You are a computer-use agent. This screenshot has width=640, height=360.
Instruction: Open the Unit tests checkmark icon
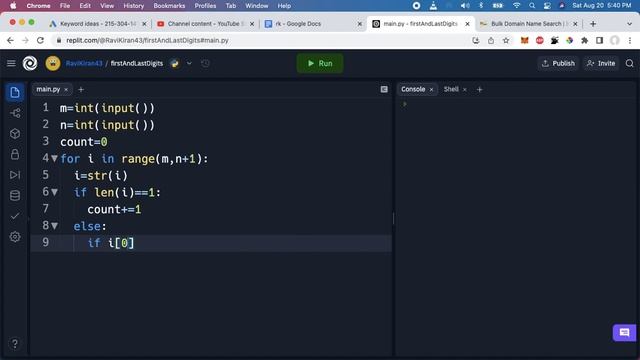15,216
